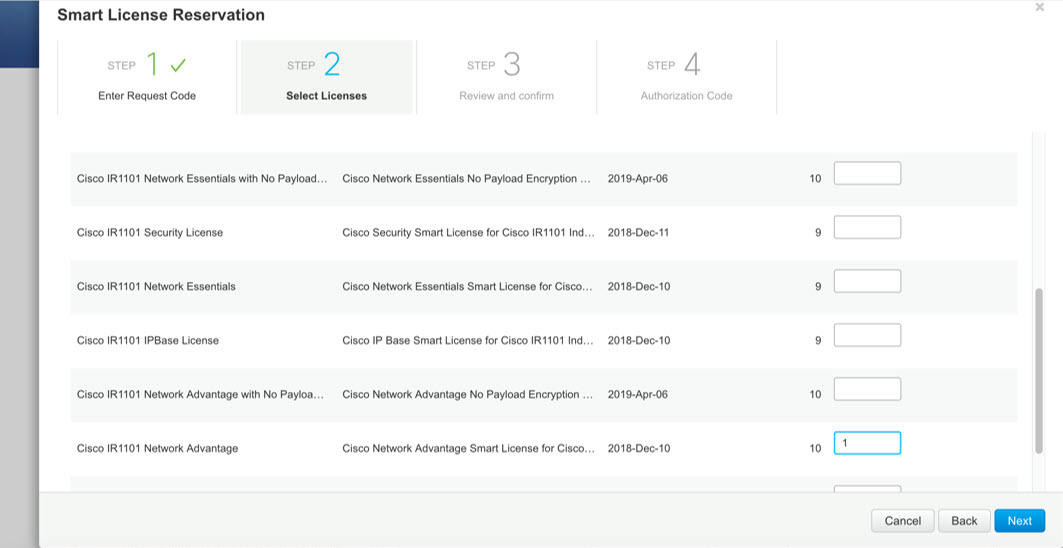
Task: Click description 'Cisco Network Advantage Smart License for Cisco'
Action: pos(468,448)
